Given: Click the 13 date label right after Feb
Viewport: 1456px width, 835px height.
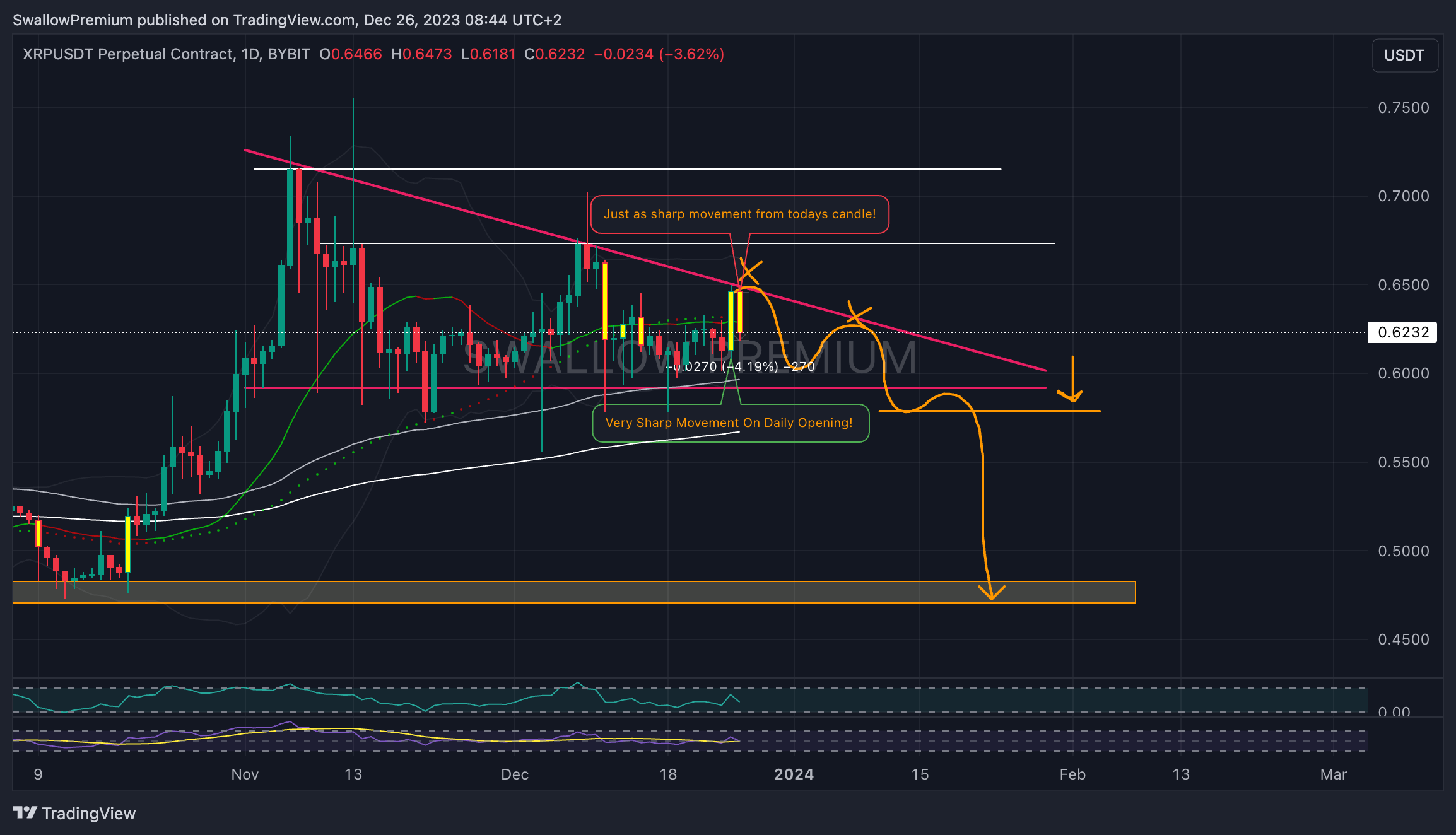Looking at the screenshot, I should tap(1181, 774).
